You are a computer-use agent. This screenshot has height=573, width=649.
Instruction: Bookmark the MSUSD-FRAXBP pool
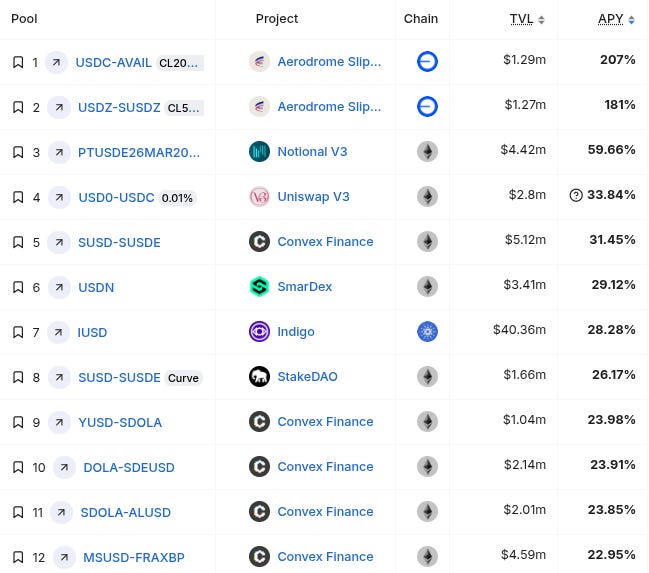click(x=18, y=557)
